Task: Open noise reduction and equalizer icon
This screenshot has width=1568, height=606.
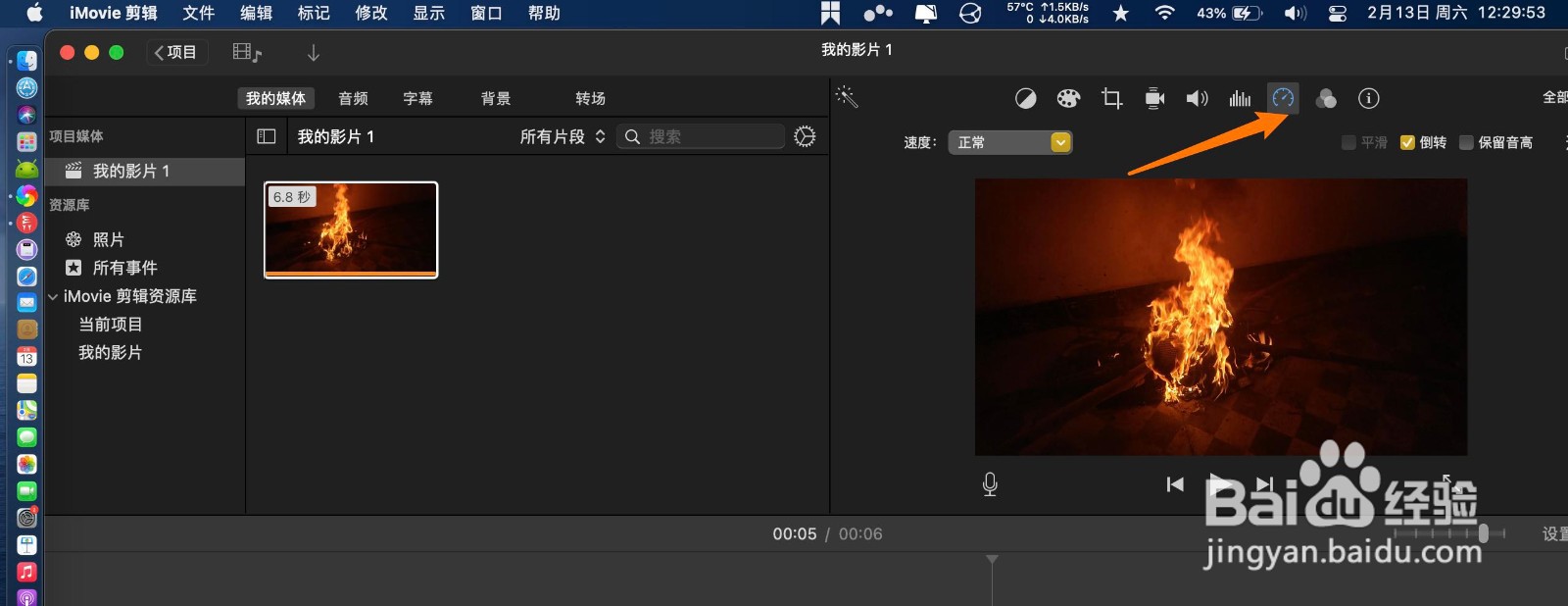Action: pyautogui.click(x=1240, y=98)
